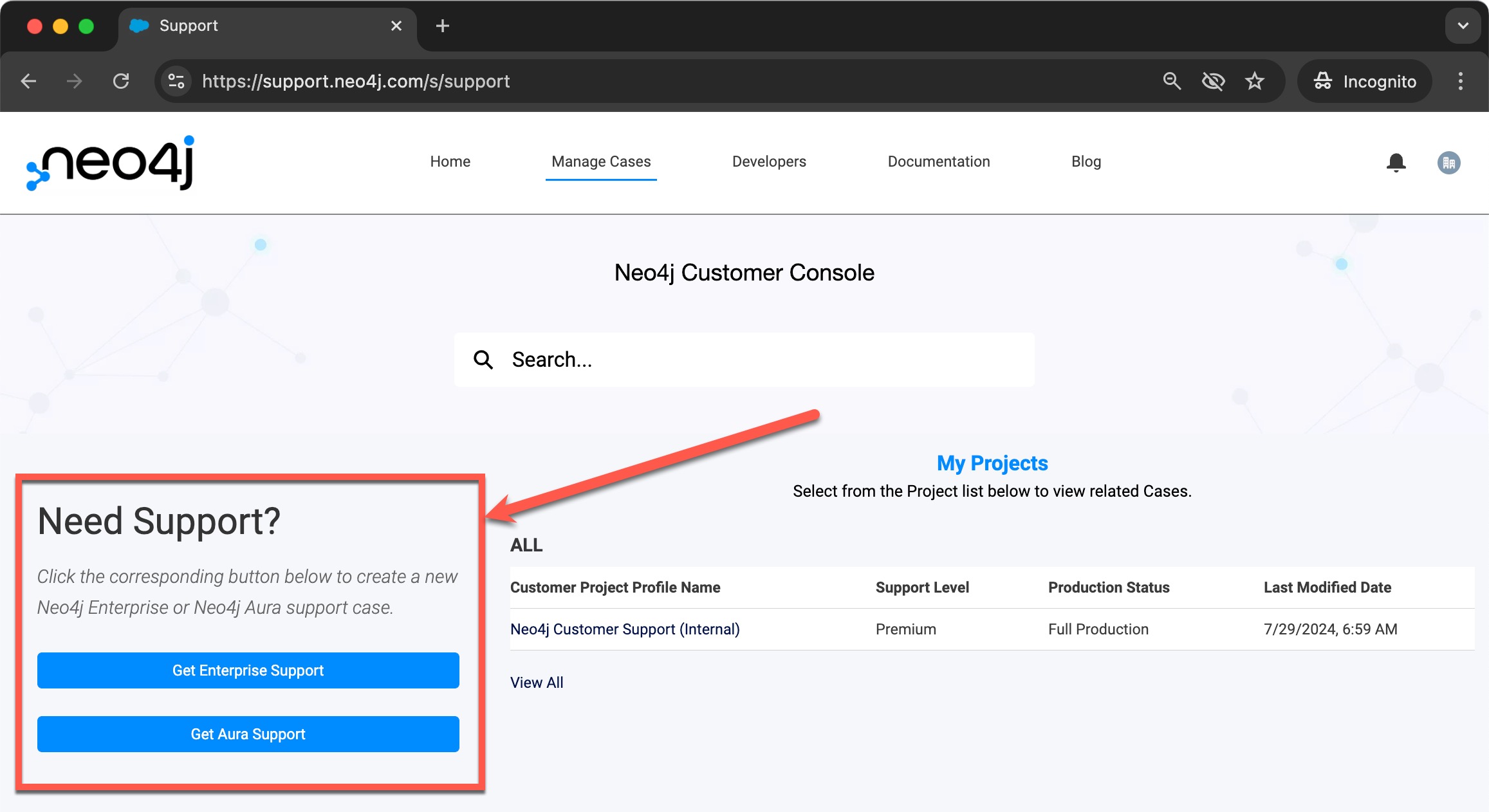This screenshot has width=1489, height=812.
Task: Click the Last Modified Date column header
Action: click(x=1327, y=587)
